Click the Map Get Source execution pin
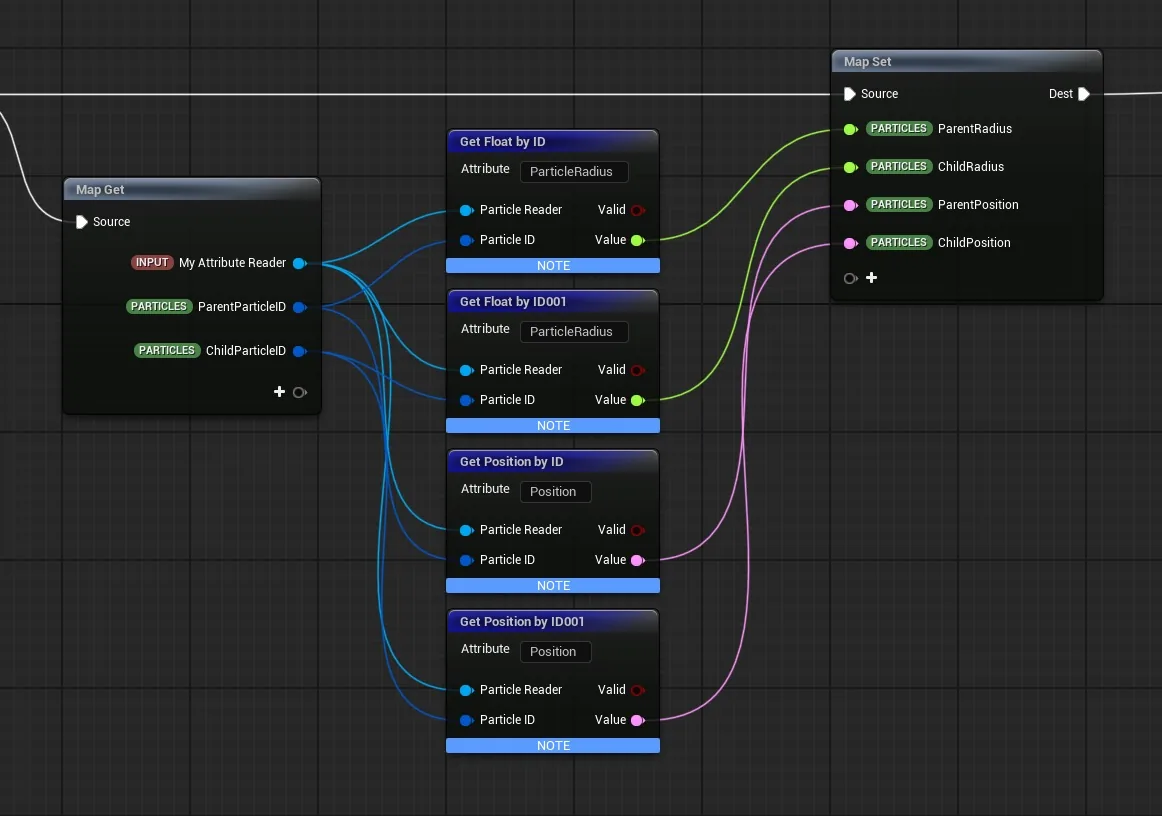 [x=82, y=222]
